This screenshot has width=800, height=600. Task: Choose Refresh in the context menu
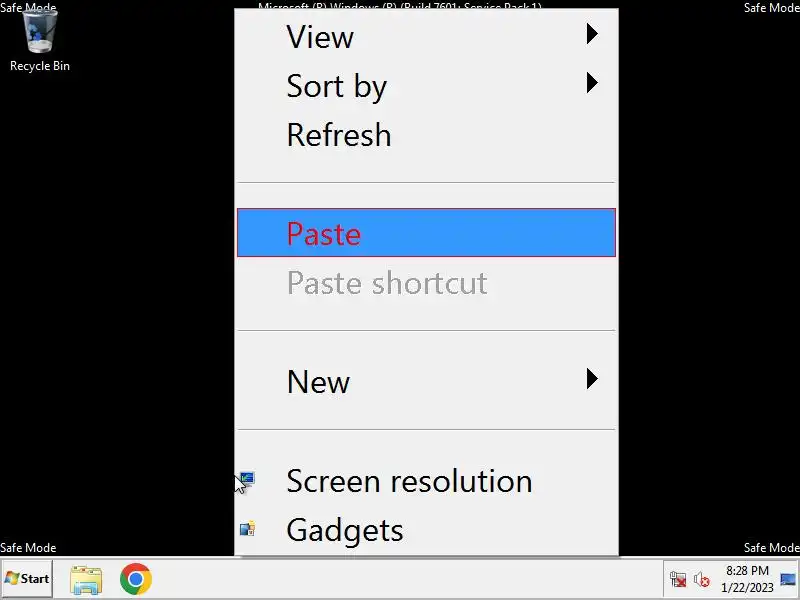[339, 135]
